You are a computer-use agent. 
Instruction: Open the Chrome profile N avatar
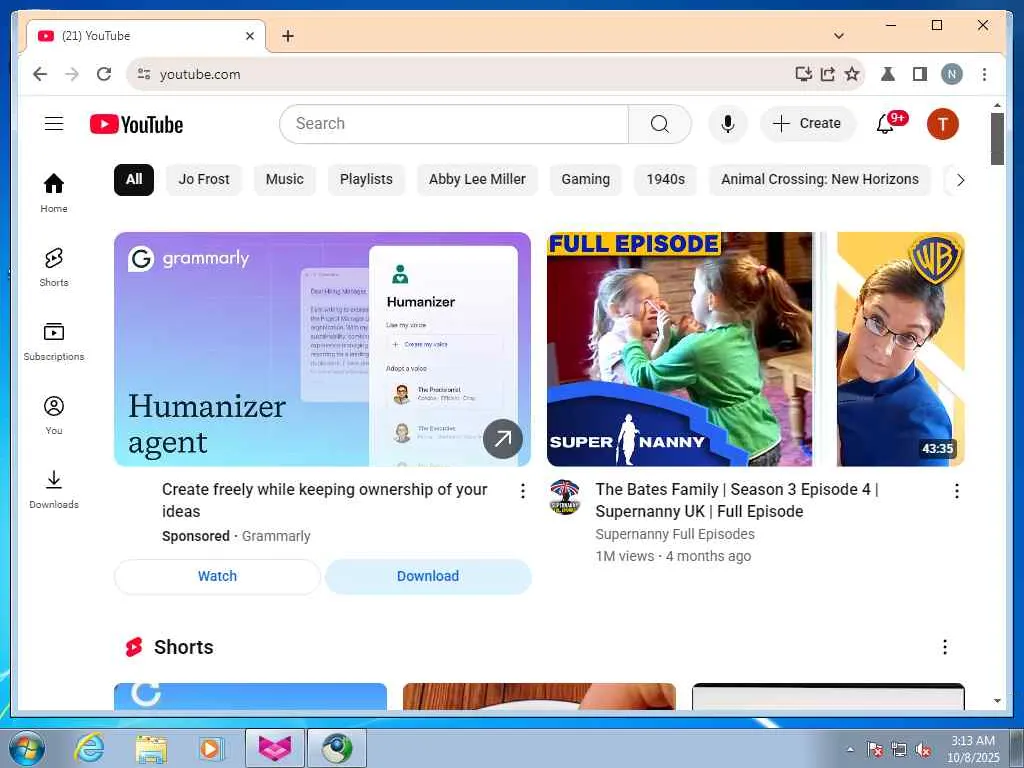pyautogui.click(x=952, y=74)
